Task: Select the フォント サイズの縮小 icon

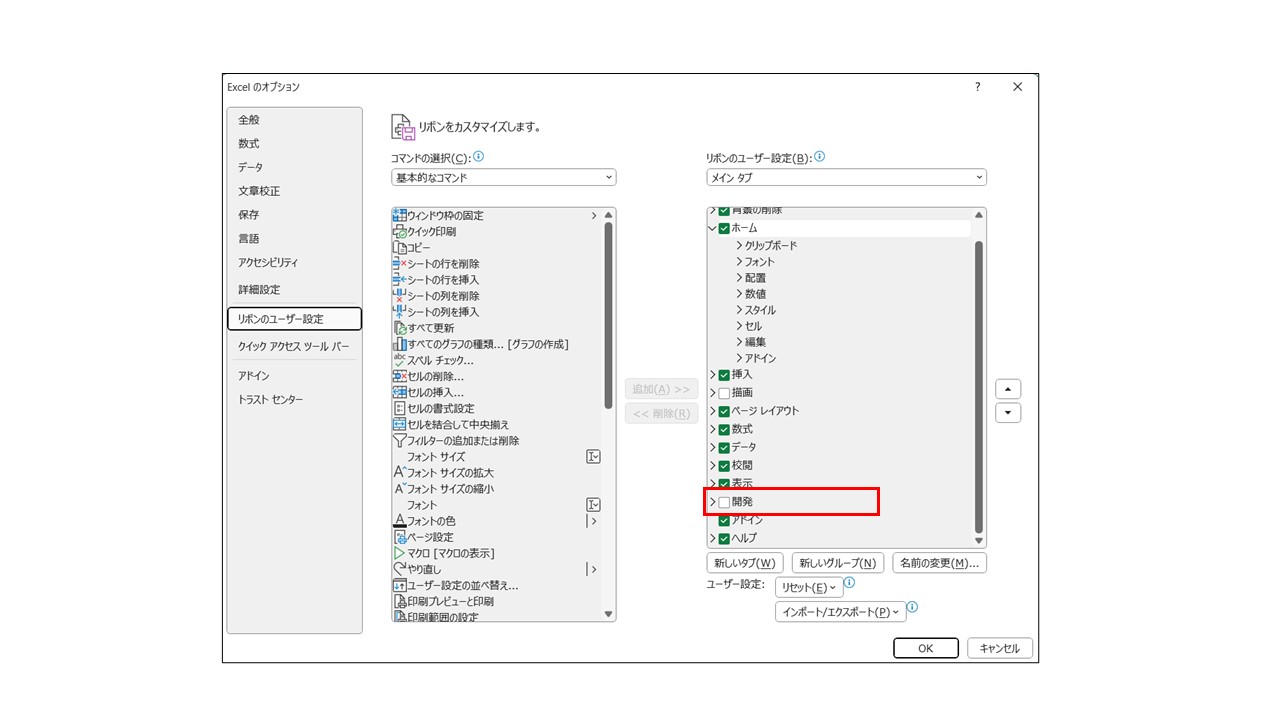Action: click(399, 488)
